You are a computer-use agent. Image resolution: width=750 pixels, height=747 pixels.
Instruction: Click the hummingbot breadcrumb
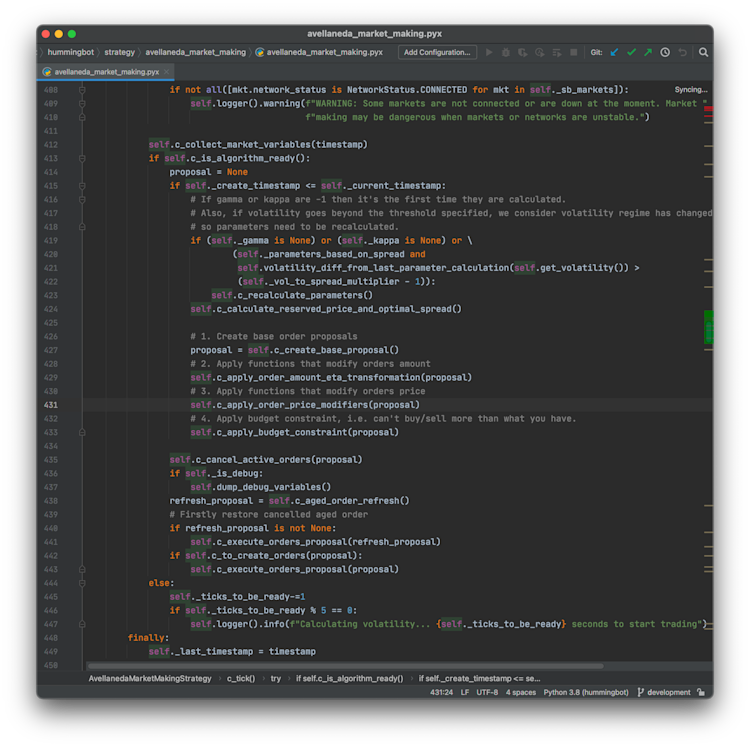71,52
